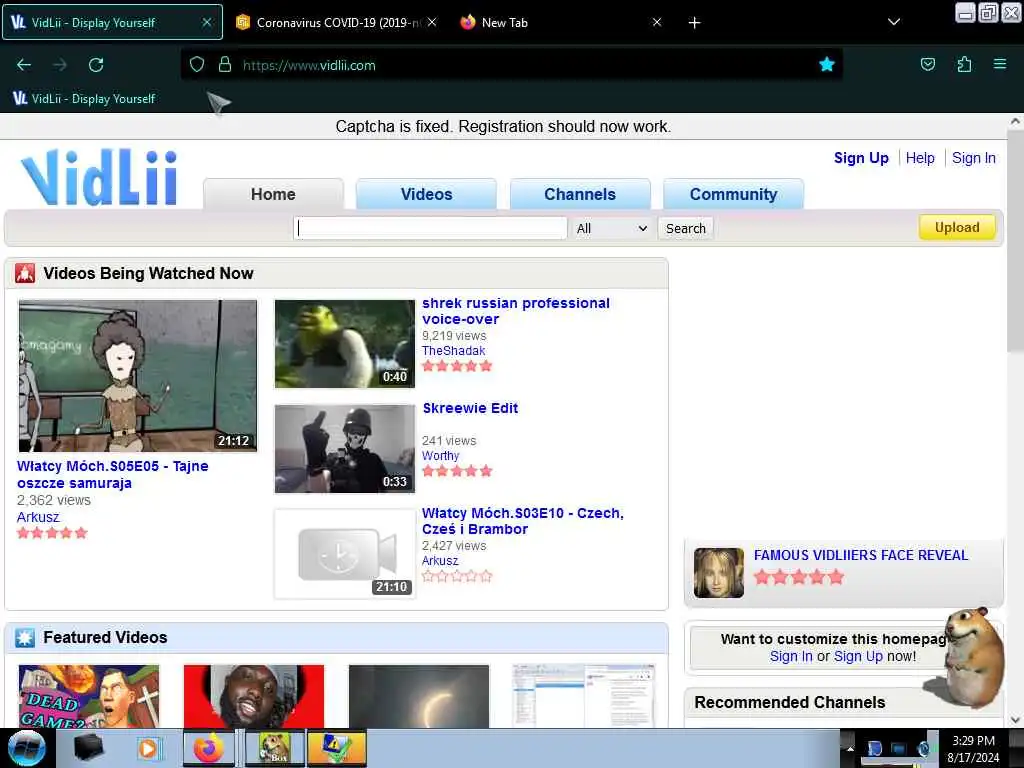The image size is (1024, 768).
Task: Click the VidLii logo
Action: pos(99,177)
